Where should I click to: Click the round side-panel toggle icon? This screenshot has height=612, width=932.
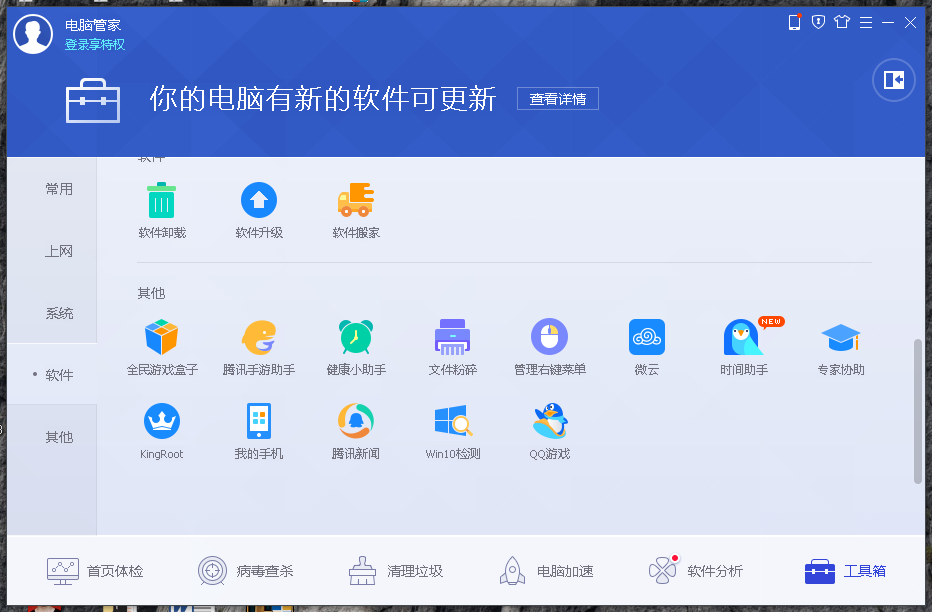pyautogui.click(x=893, y=80)
